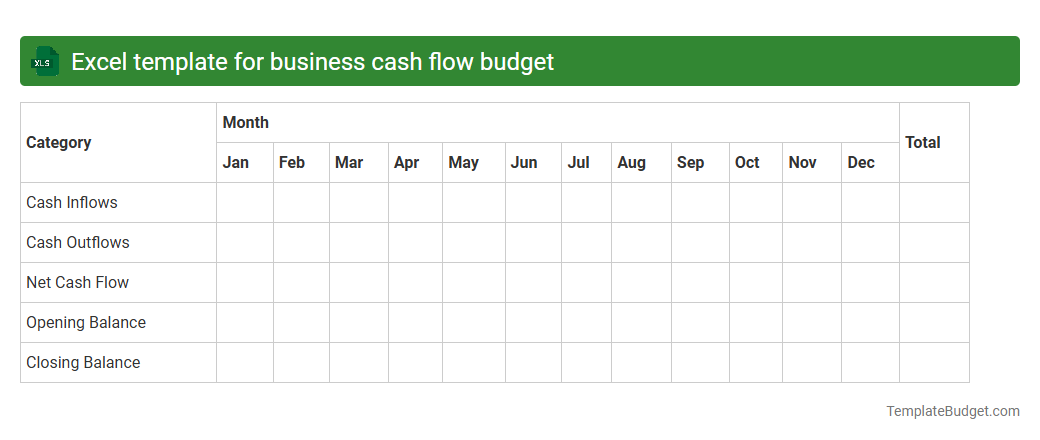
Task: Click the Category column header
Action: pyautogui.click(x=119, y=143)
